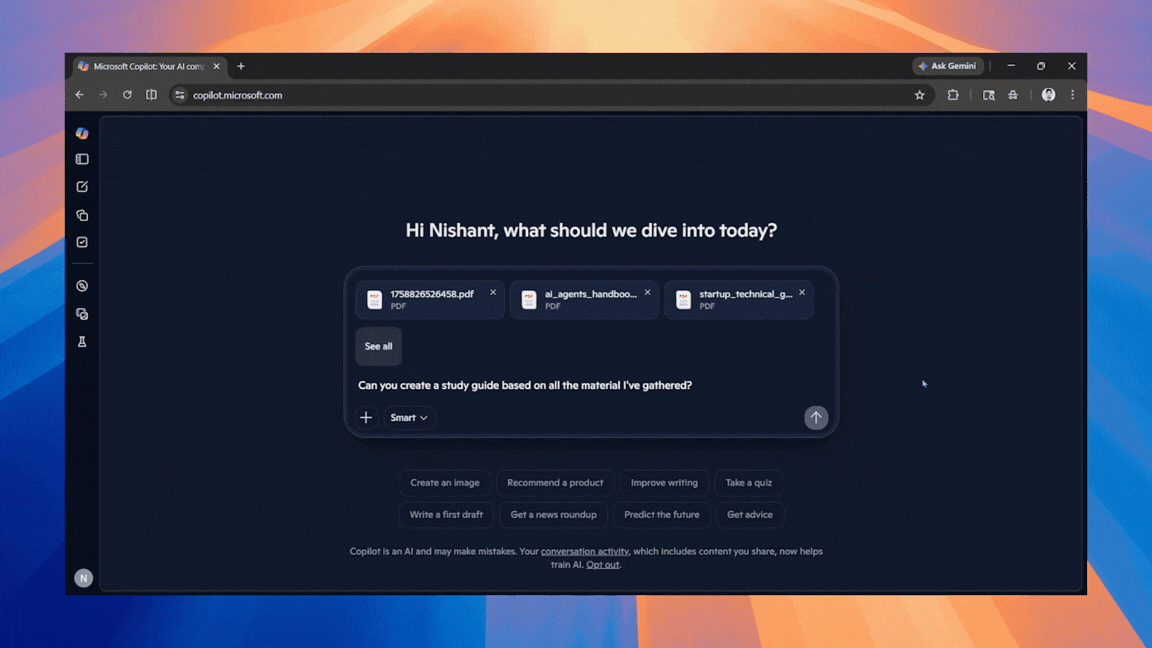This screenshot has width=1152, height=648.
Task: Open the N profile avatar
Action: click(84, 578)
